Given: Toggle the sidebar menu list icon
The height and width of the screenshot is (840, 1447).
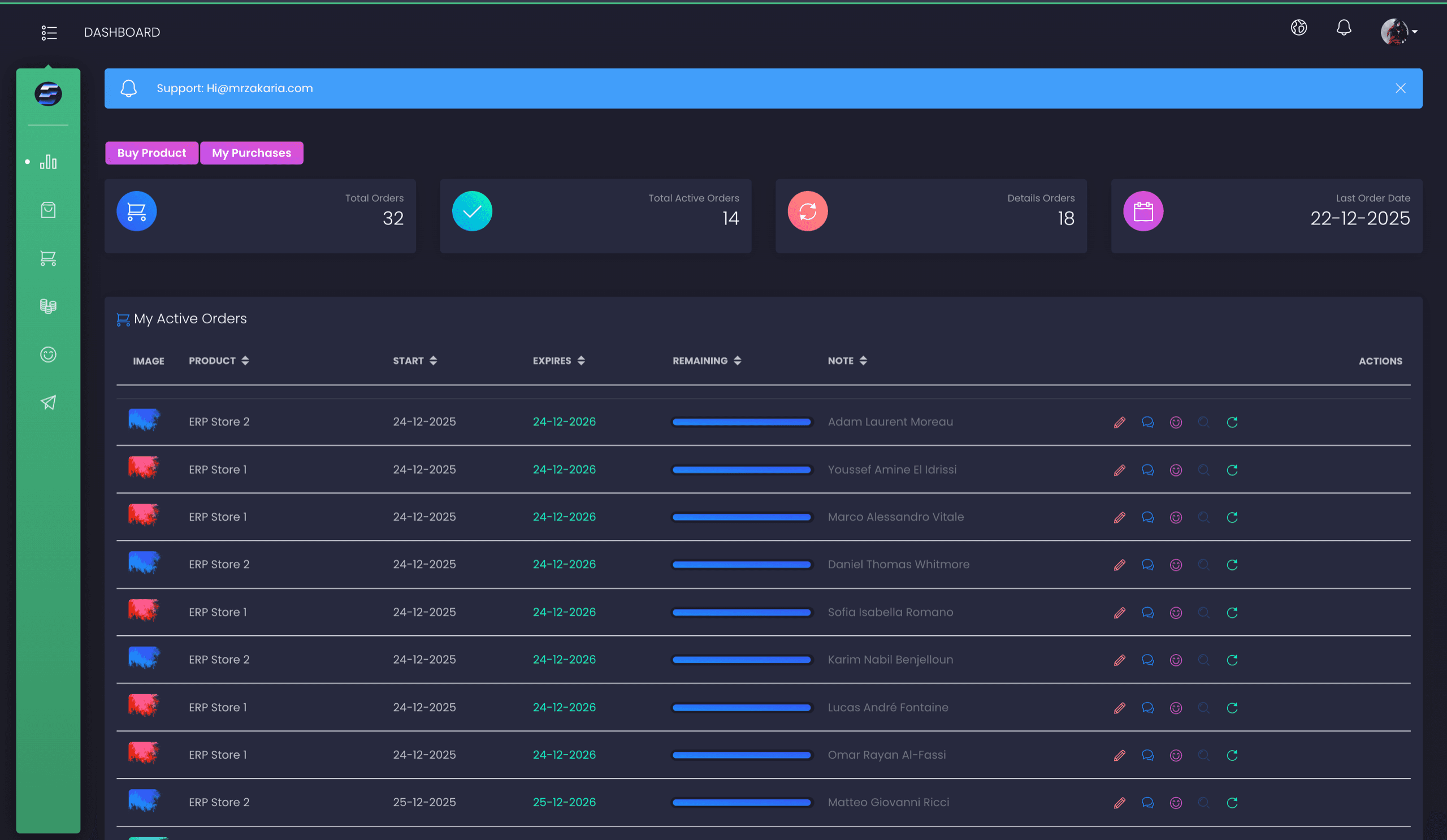Looking at the screenshot, I should pos(49,33).
